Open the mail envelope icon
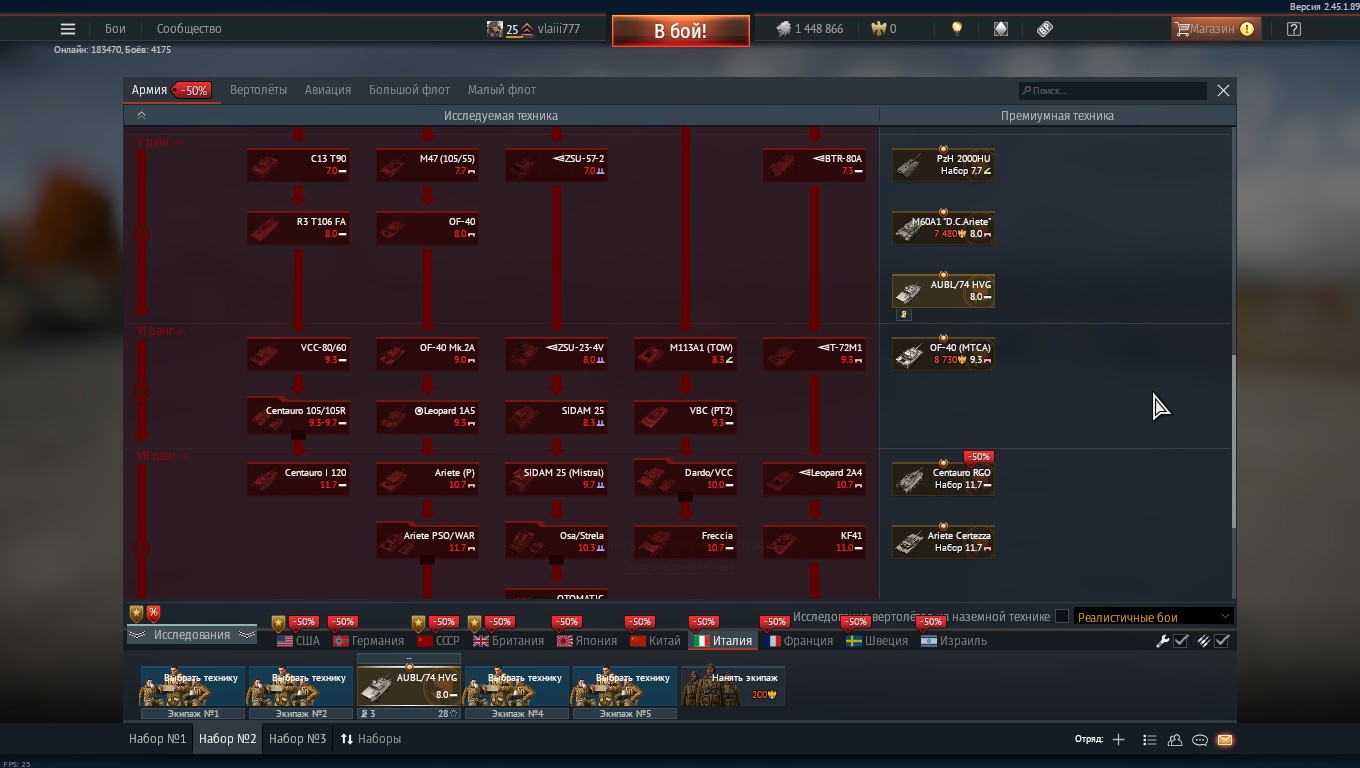This screenshot has height=768, width=1360. coord(1225,740)
